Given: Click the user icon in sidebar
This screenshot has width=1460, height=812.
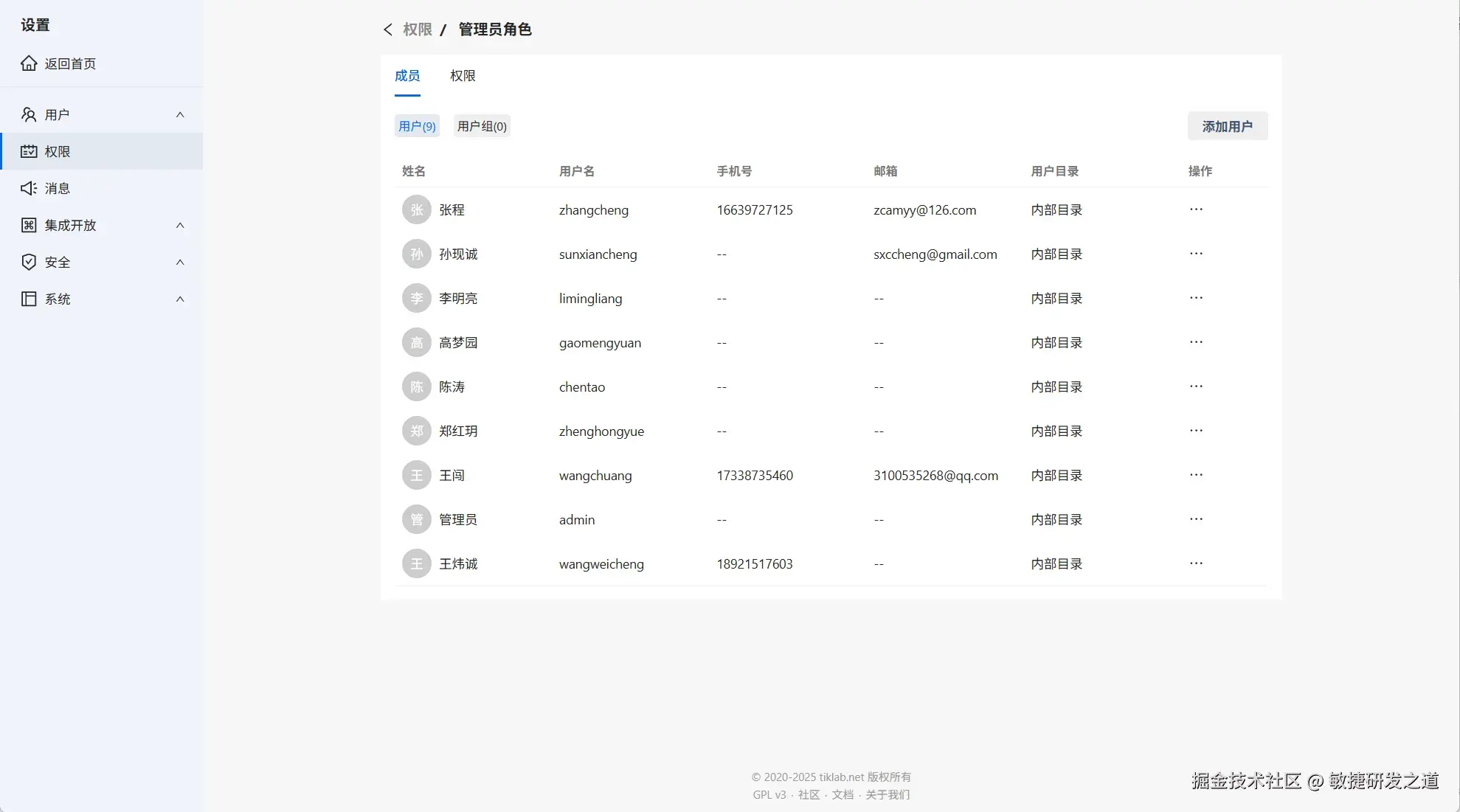Looking at the screenshot, I should point(29,114).
